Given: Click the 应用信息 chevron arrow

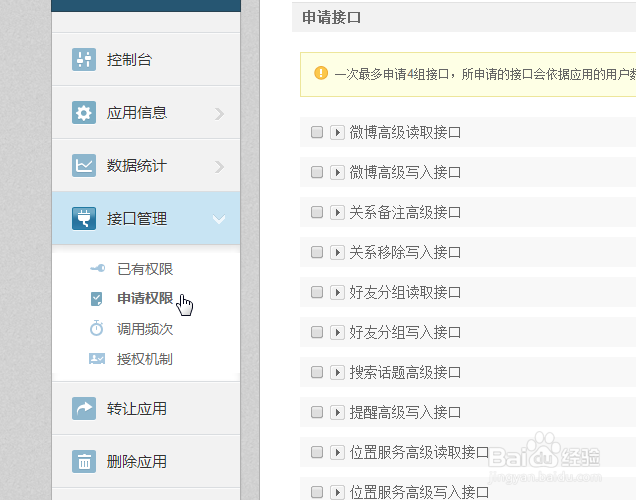Looking at the screenshot, I should click(219, 114).
